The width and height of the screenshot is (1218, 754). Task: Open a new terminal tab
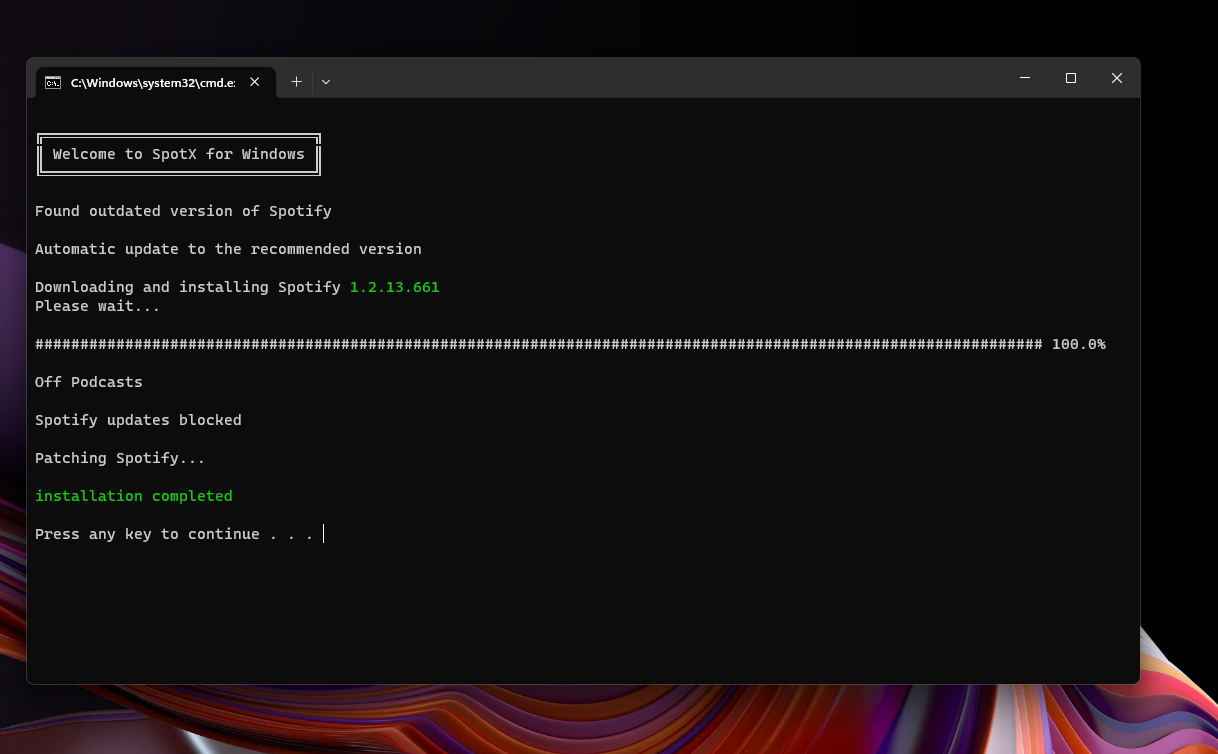(296, 82)
